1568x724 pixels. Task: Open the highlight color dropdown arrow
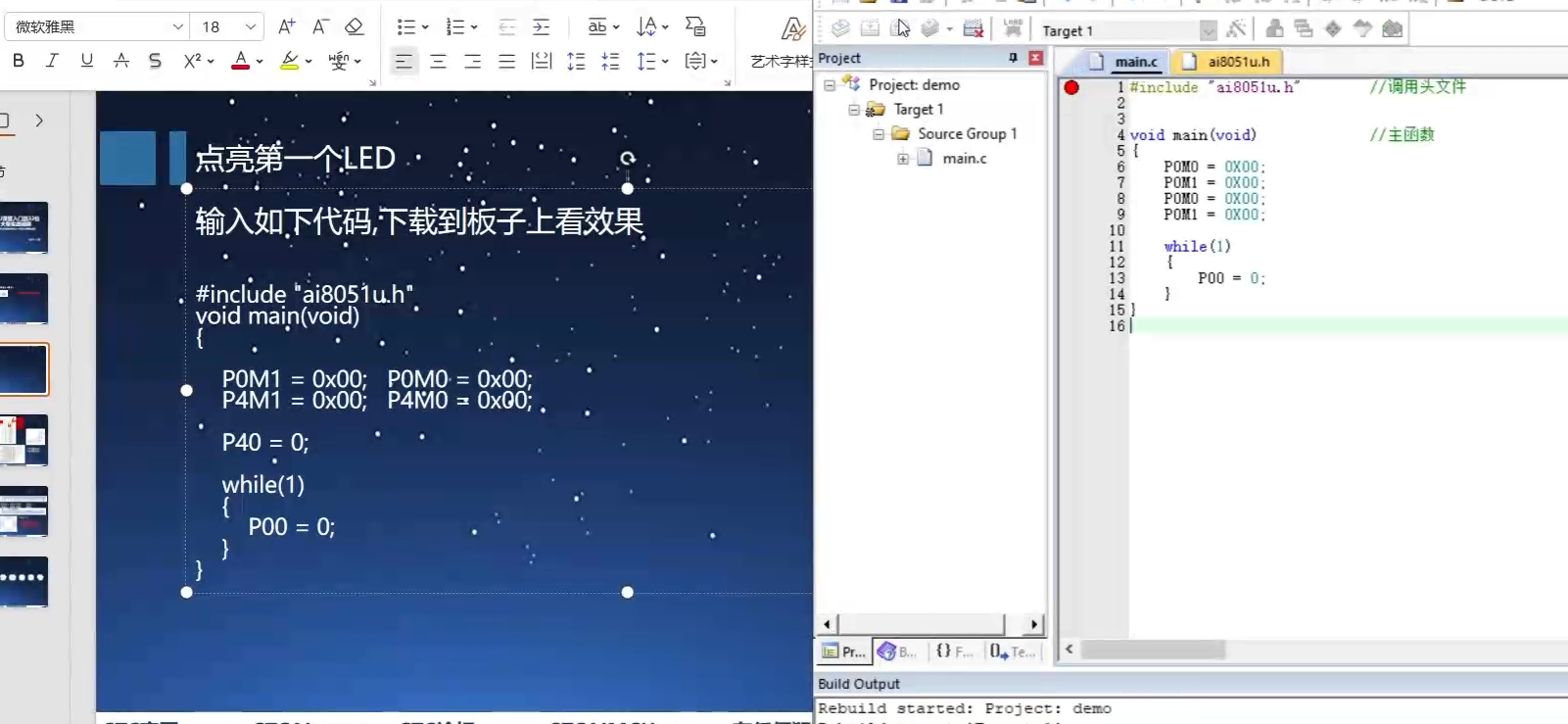click(309, 61)
